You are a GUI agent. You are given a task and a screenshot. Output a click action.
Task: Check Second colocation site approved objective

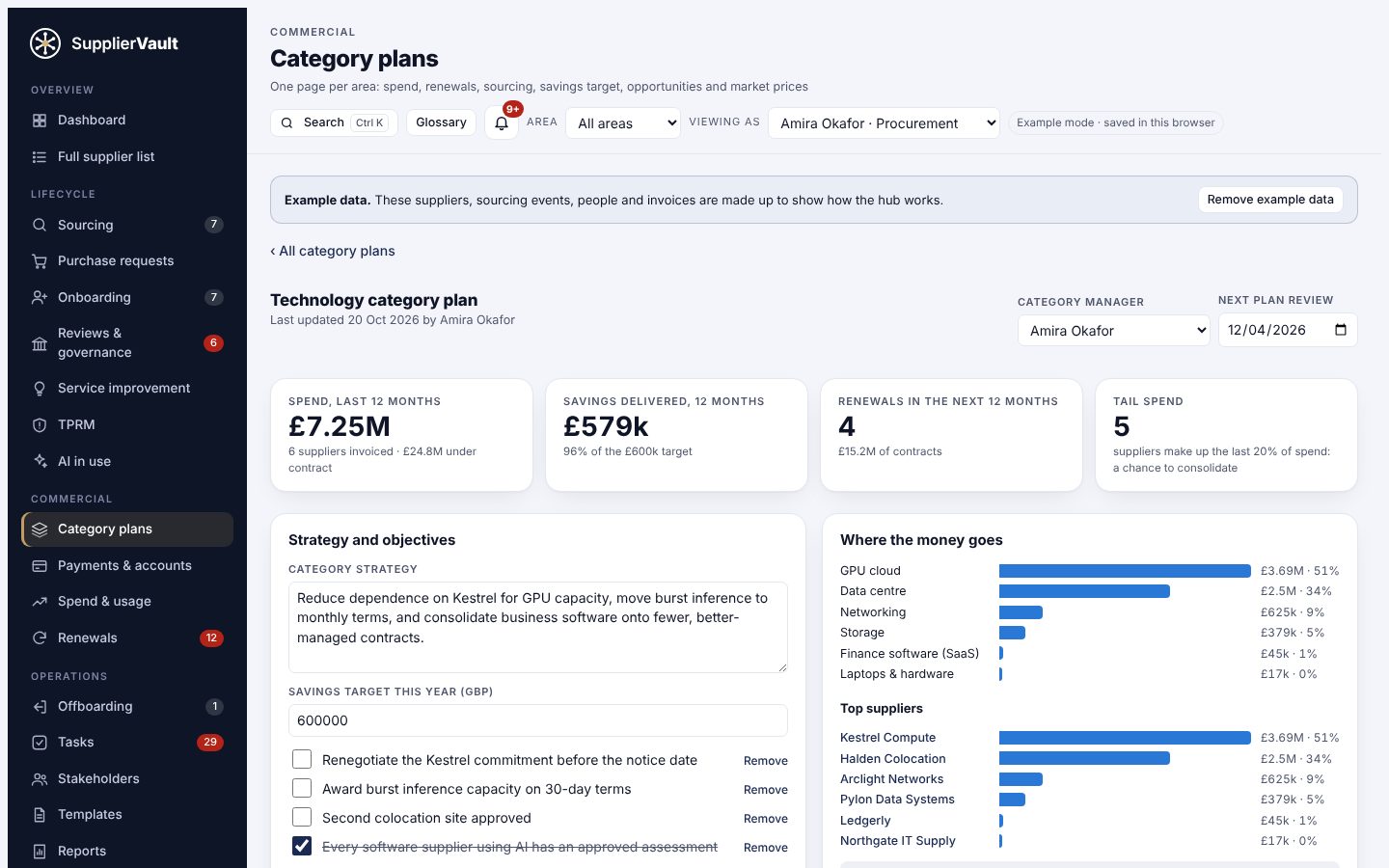[302, 818]
